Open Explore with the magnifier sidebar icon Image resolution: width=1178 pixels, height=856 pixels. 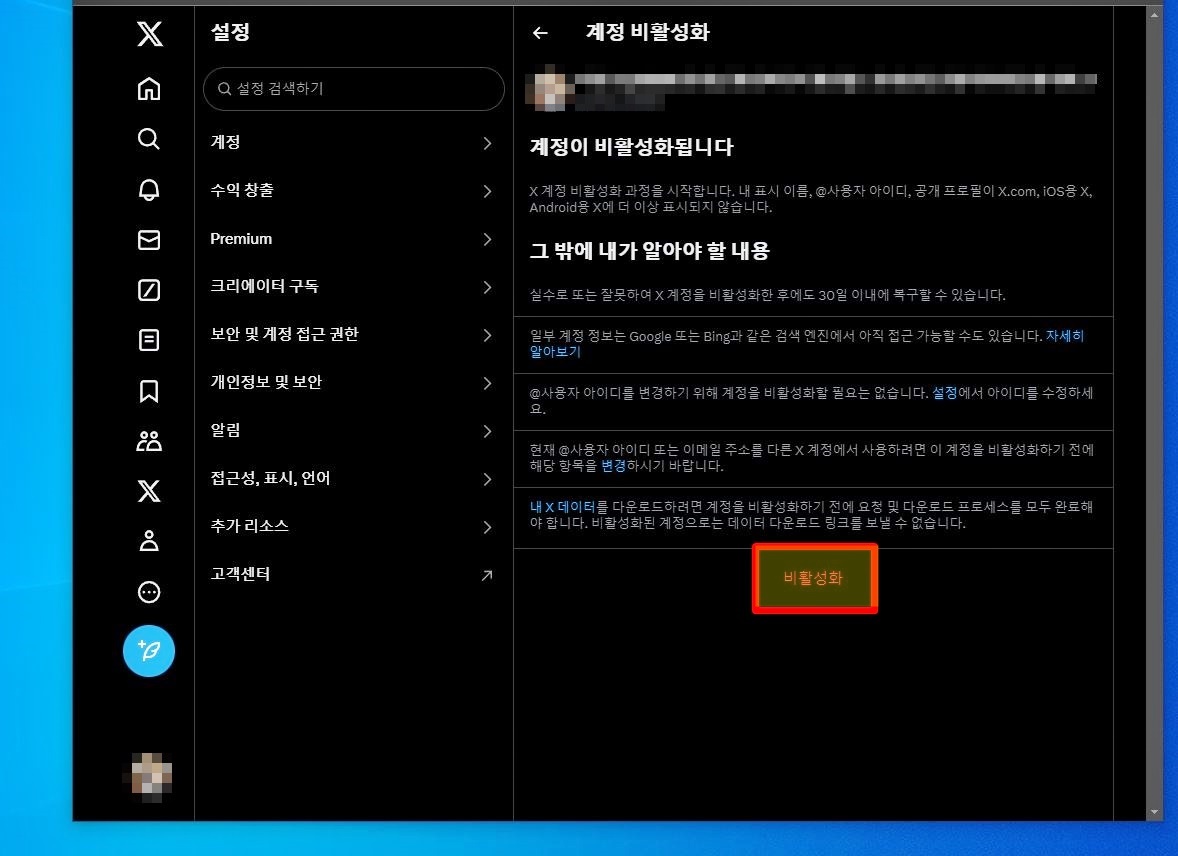(x=149, y=139)
